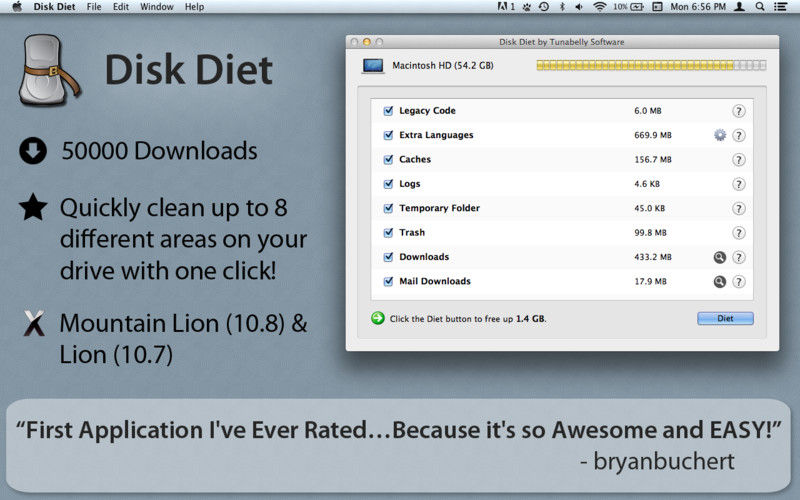Open help for Extra Languages
This screenshot has height=500, width=800.
(x=738, y=135)
